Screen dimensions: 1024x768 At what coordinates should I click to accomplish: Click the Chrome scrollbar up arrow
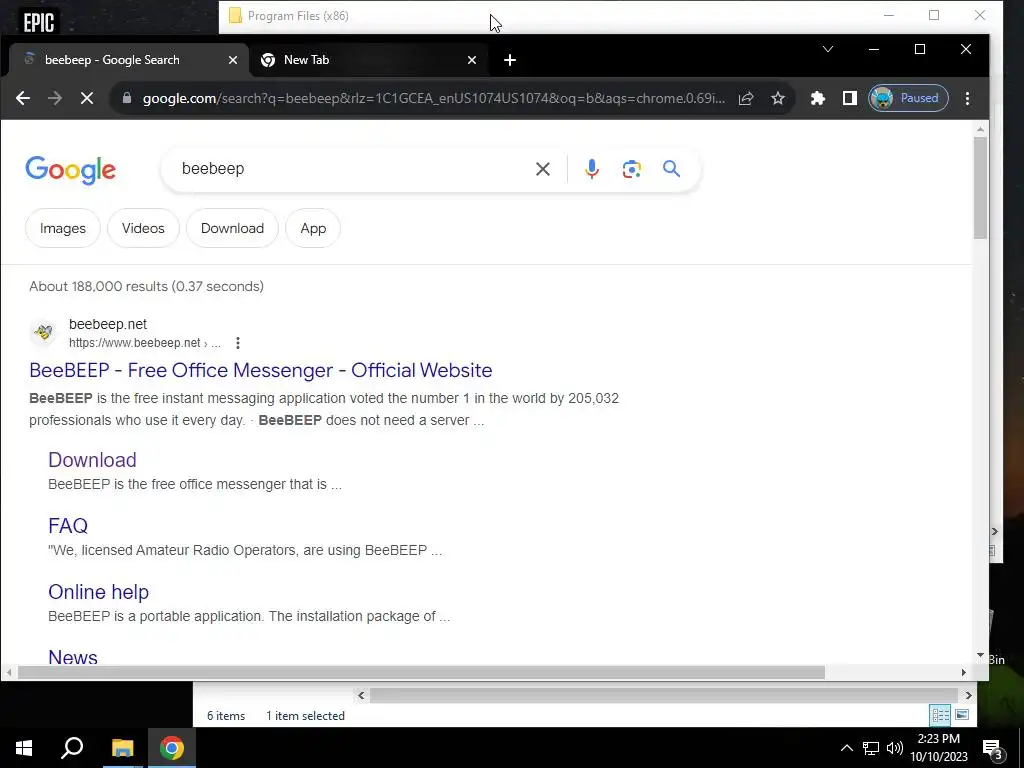coord(980,129)
